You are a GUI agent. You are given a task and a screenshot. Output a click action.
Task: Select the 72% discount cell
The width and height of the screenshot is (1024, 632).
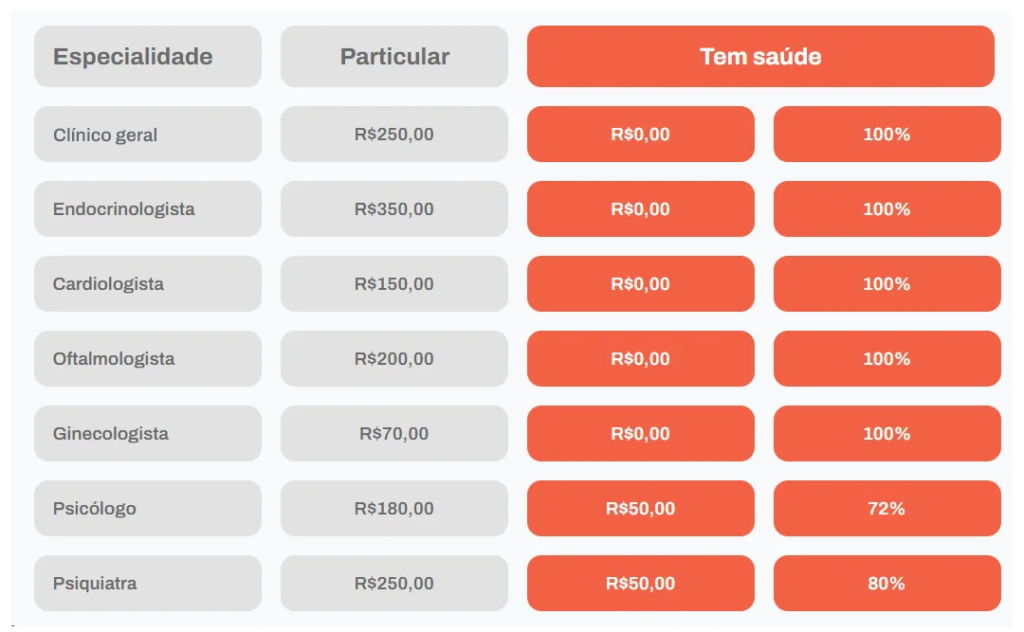click(886, 508)
